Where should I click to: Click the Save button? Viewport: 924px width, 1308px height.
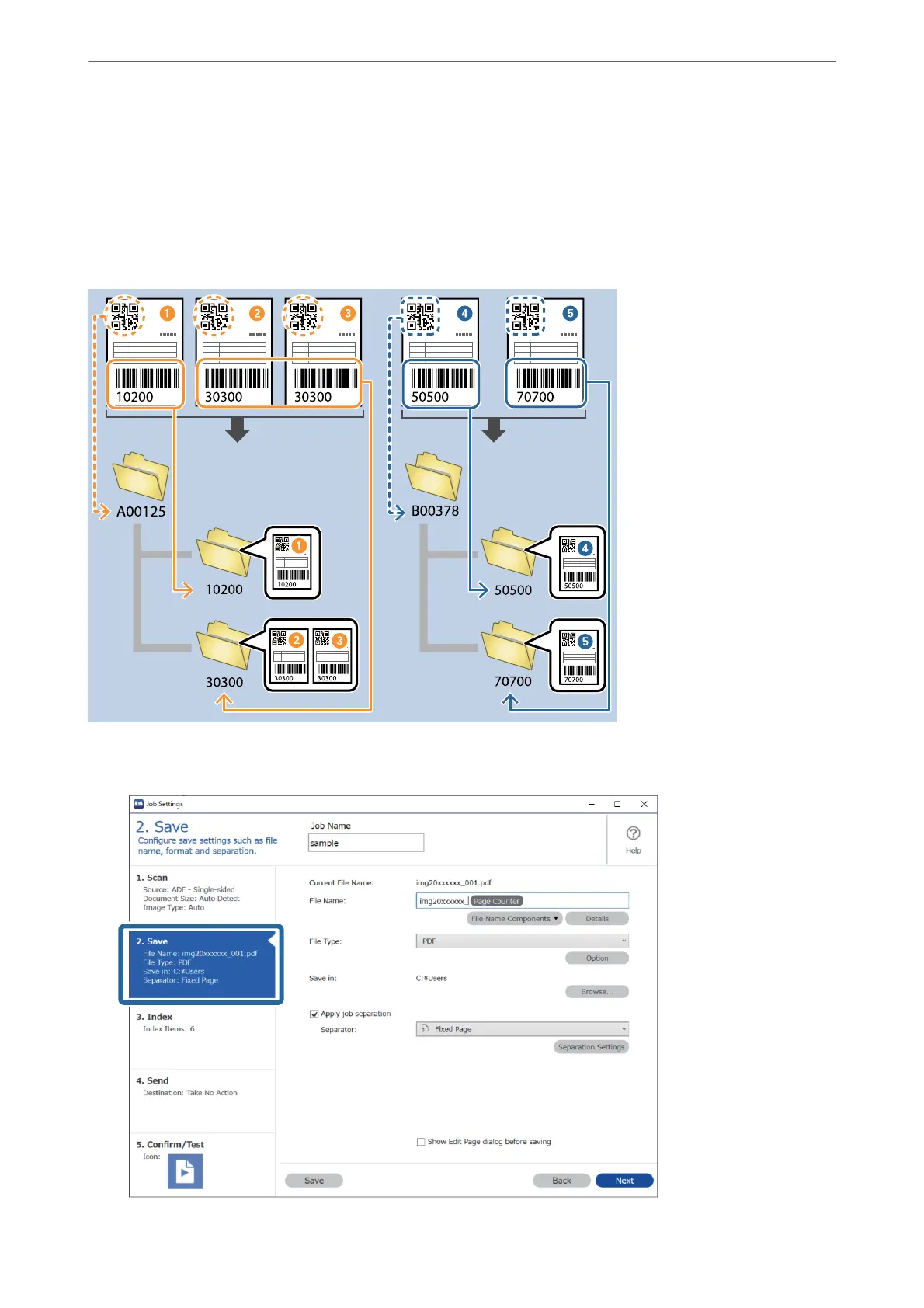(x=314, y=1180)
